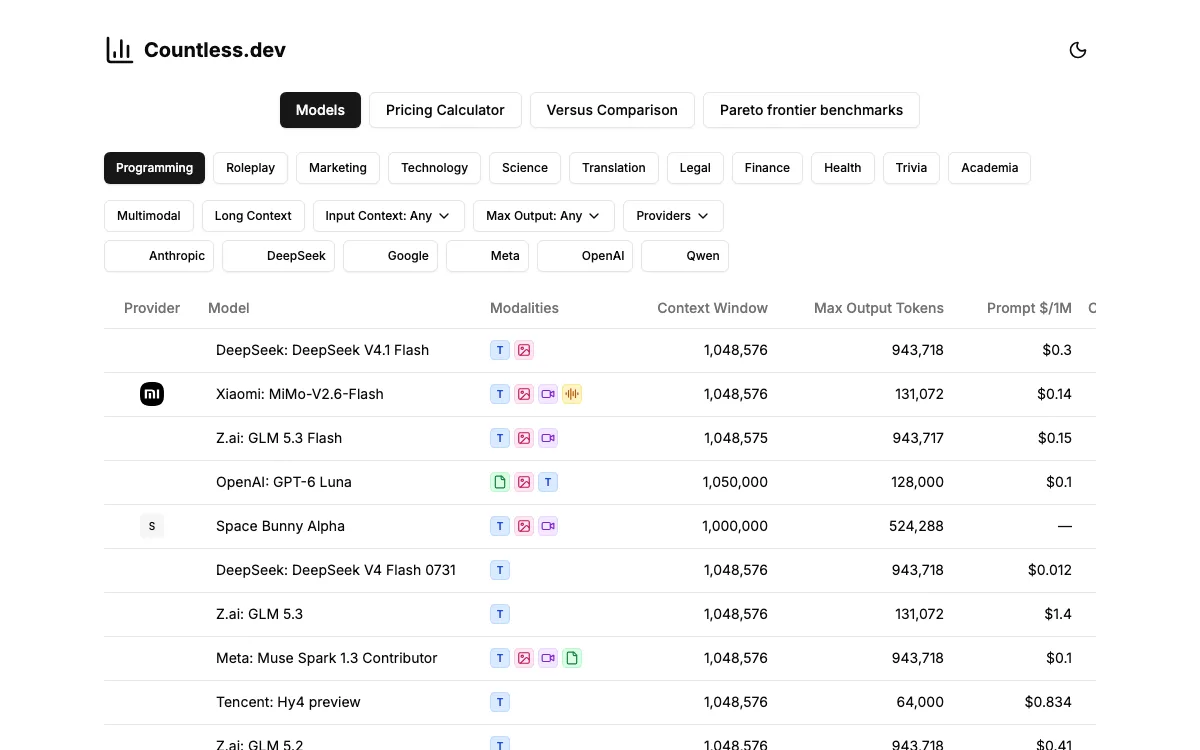Toggle the Long Context filter

253,216
